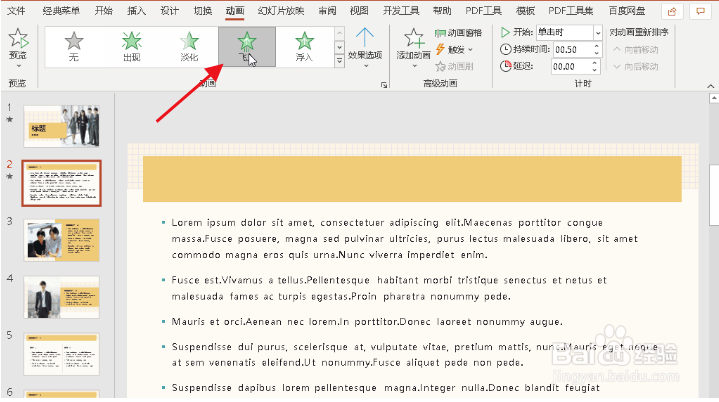Open the Classic Menu tab
This screenshot has height=402, width=719.
pyautogui.click(x=61, y=11)
